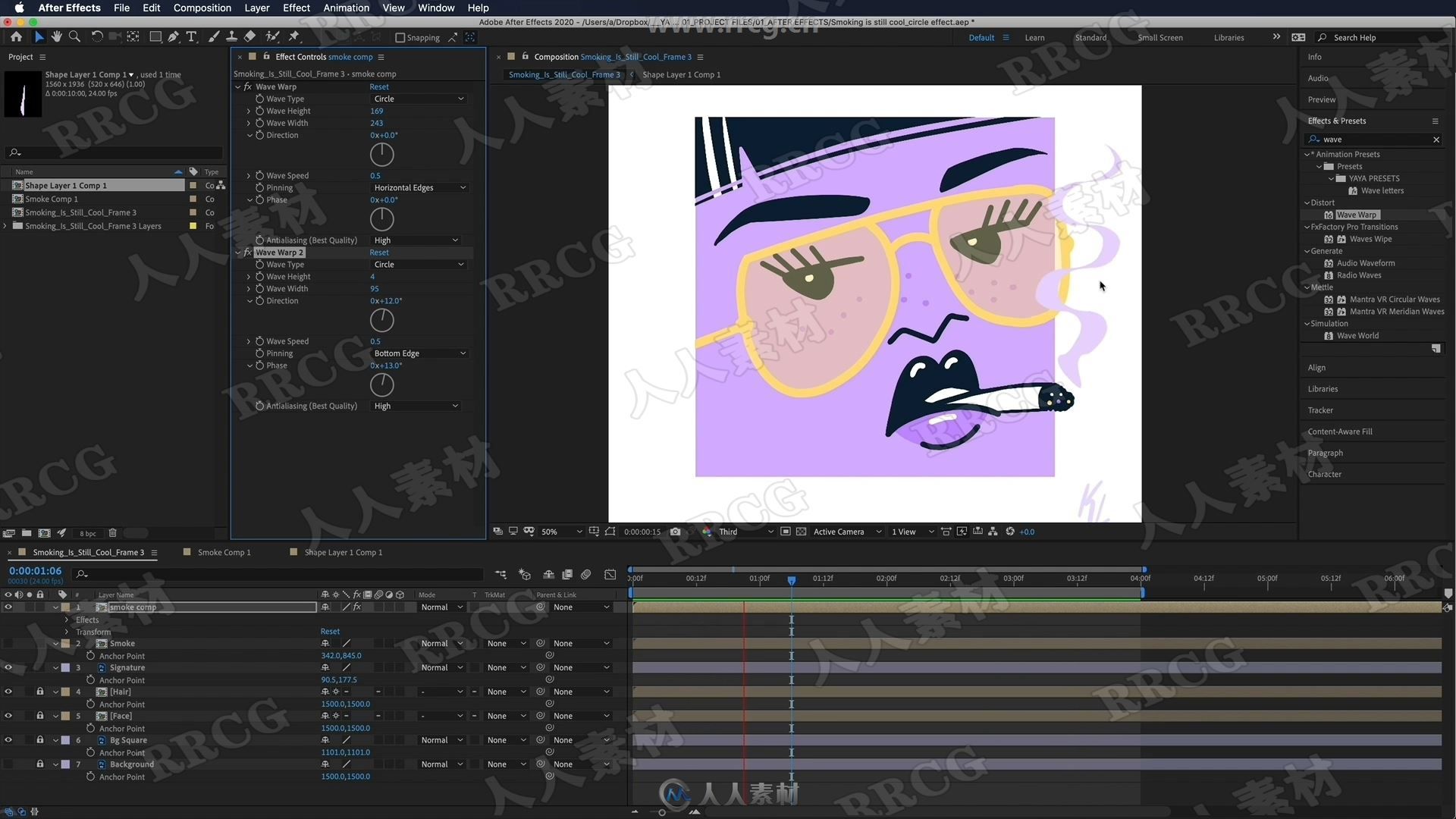Select the Type tool

coord(192,36)
